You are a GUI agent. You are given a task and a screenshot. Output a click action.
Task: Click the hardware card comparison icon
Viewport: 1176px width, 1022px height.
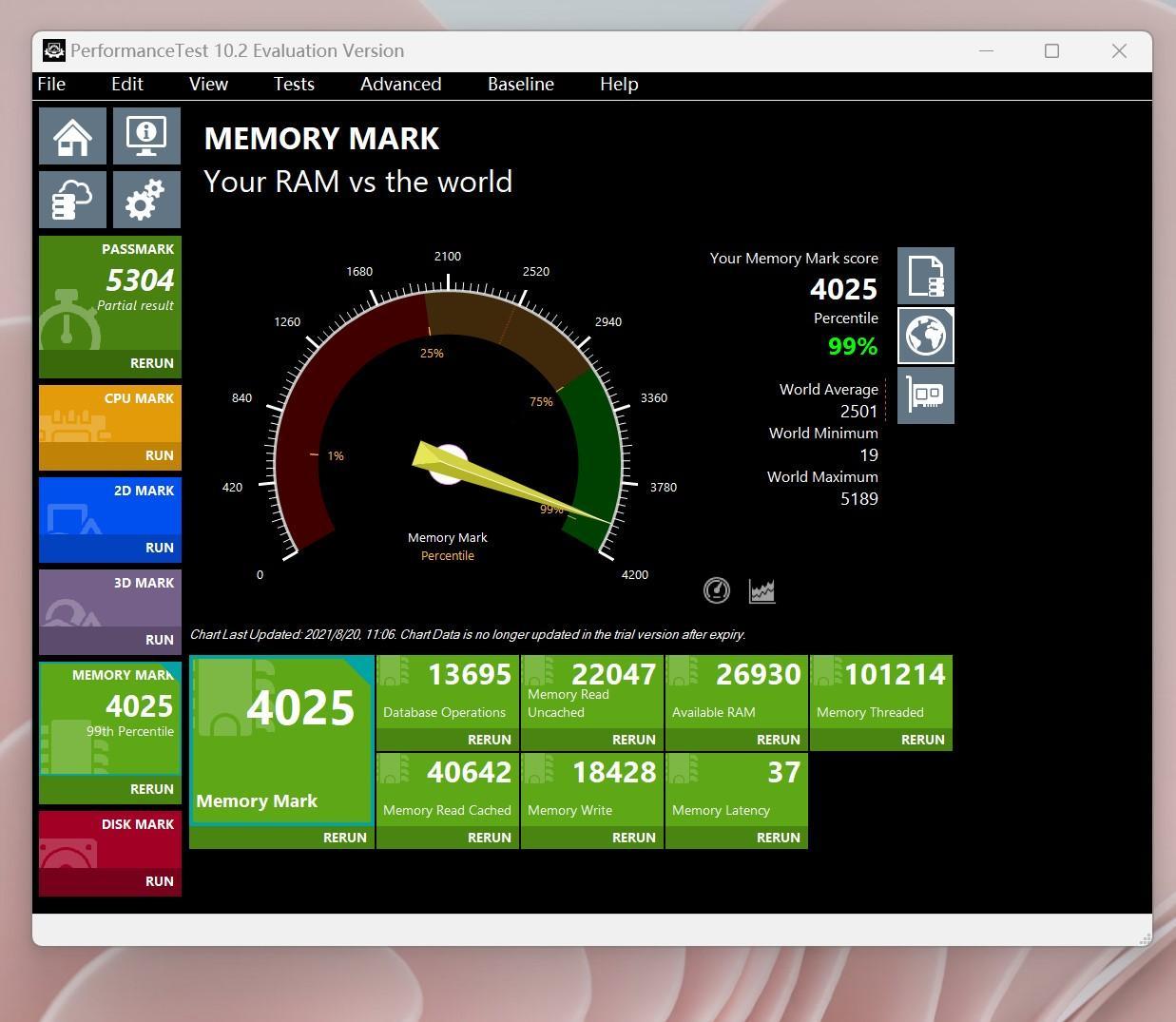(x=925, y=395)
